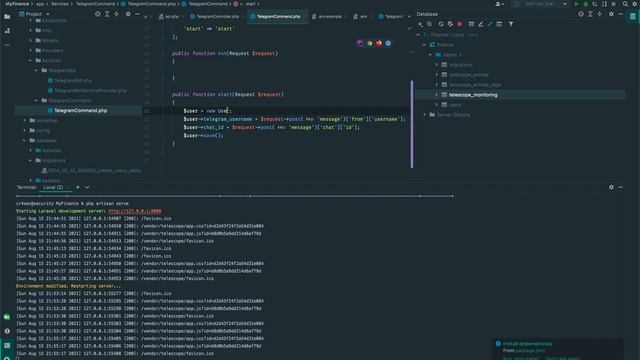Click the Refresh icon in Database toolbar

tap(440, 24)
